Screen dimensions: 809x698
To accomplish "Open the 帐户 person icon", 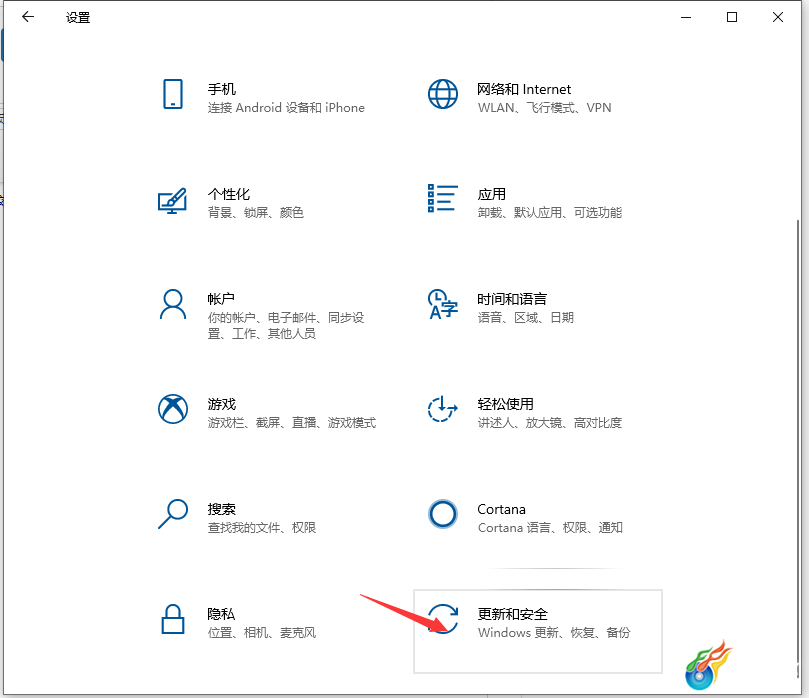I will point(173,304).
